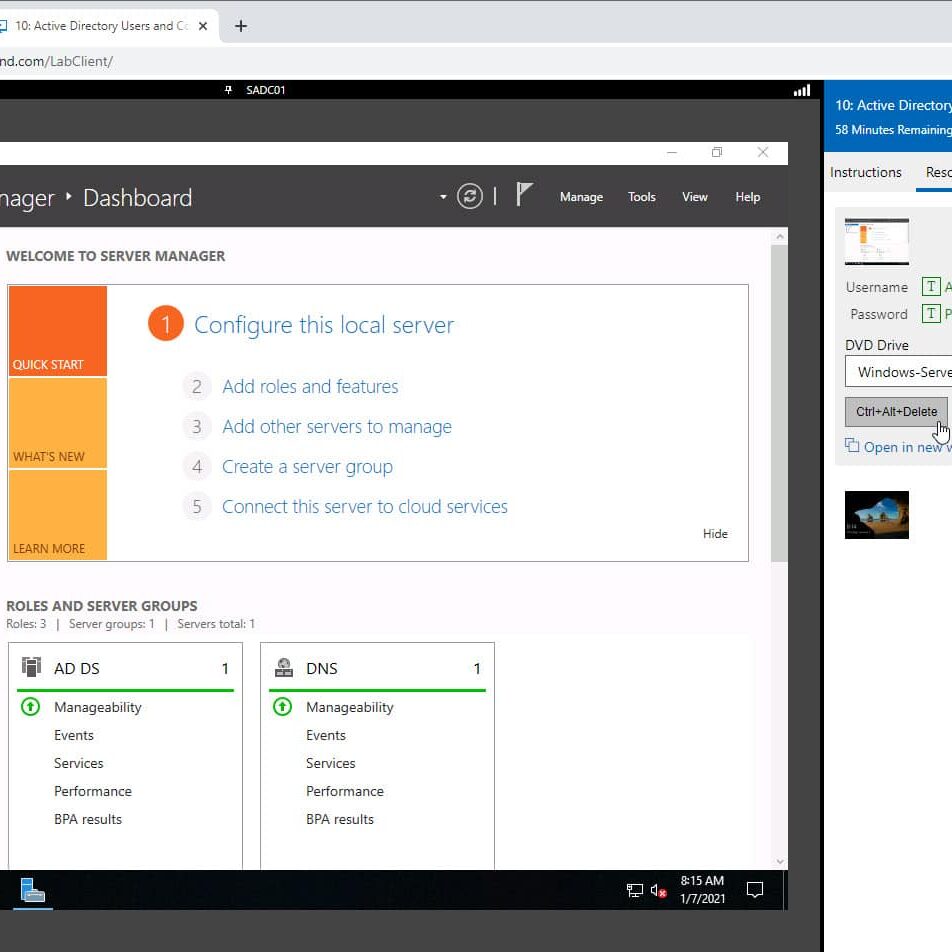
Task: Click Add roles and features link
Action: (310, 387)
